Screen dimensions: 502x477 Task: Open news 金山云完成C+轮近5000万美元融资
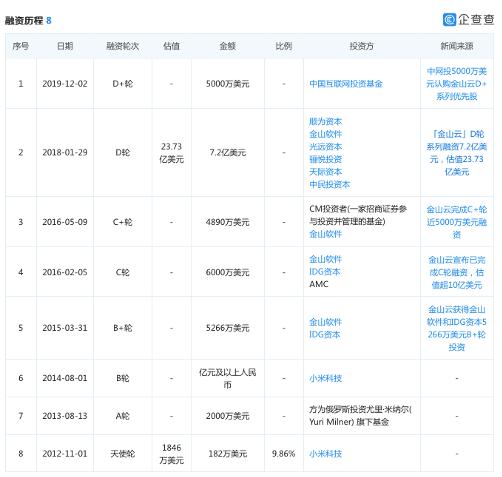(x=457, y=222)
